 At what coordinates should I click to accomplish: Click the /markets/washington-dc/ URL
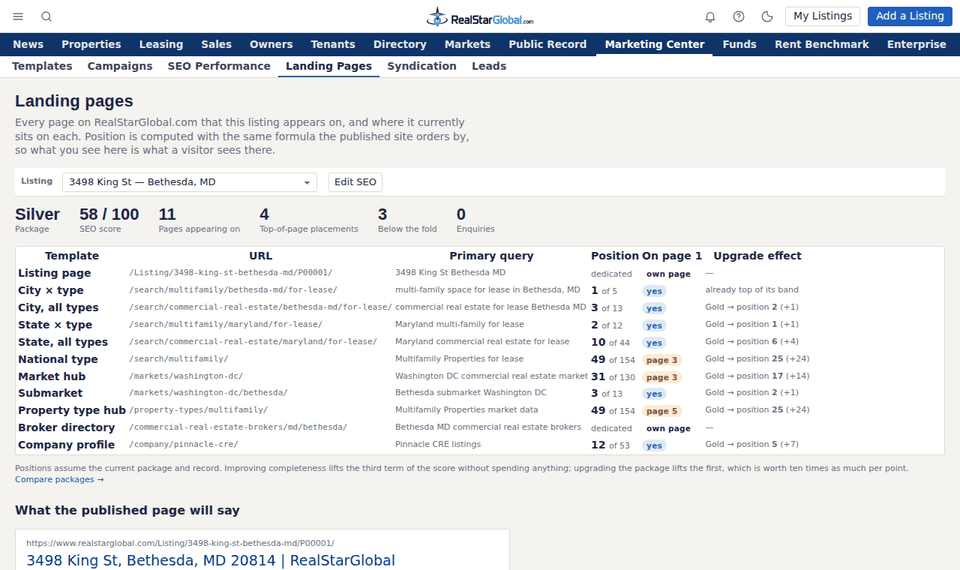tap(186, 376)
